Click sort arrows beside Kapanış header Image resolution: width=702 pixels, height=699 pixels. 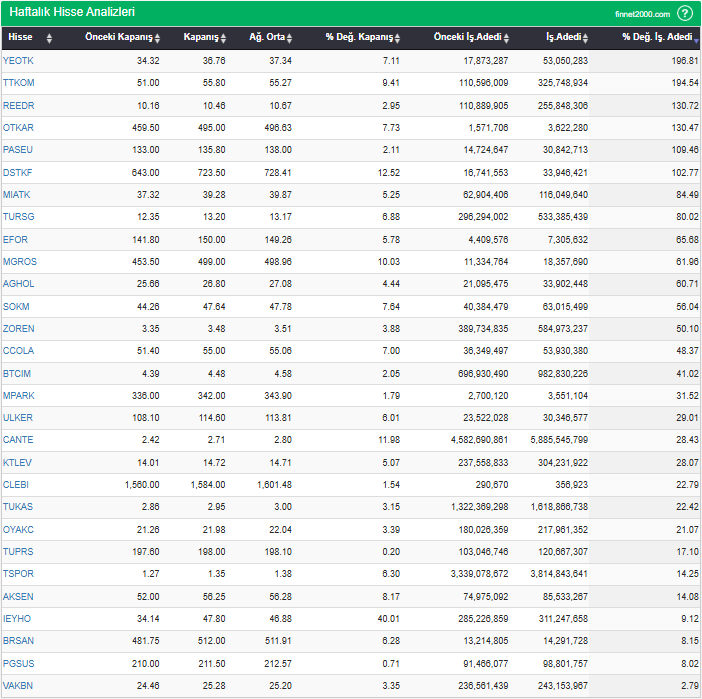(x=224, y=38)
